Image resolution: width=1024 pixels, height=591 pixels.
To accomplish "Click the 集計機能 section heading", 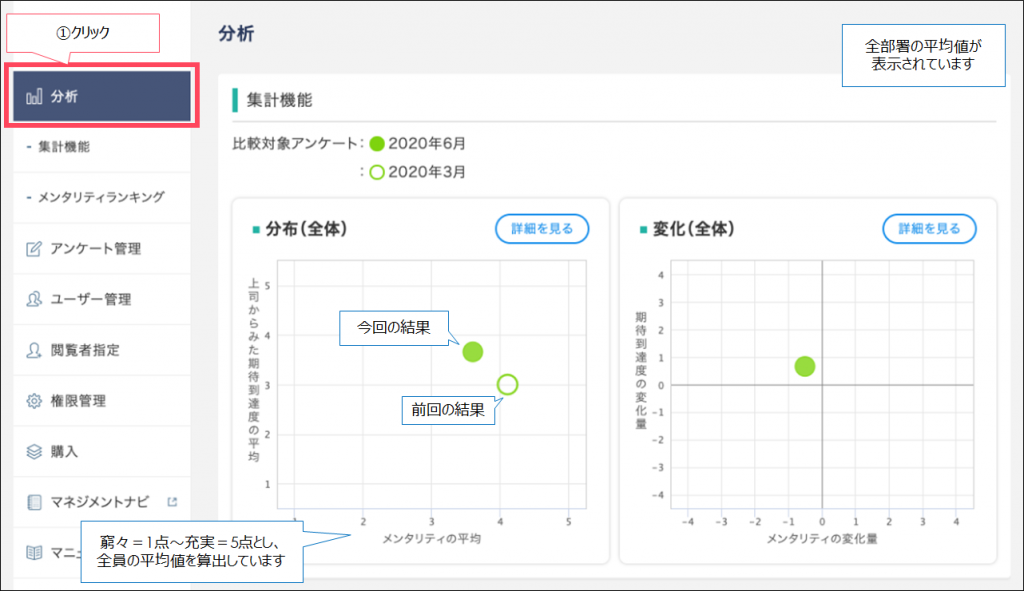I will point(280,100).
